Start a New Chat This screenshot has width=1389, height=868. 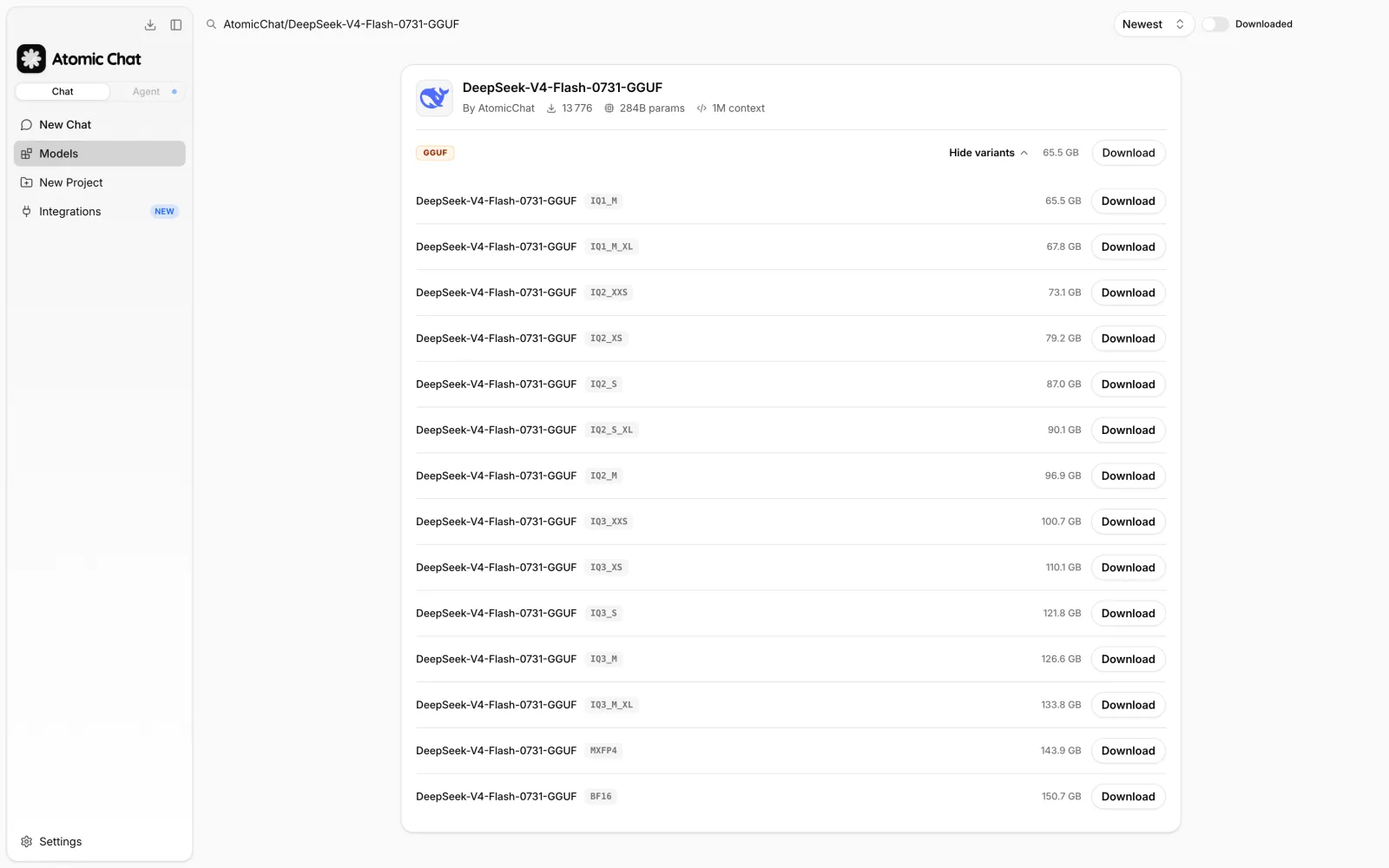click(x=100, y=125)
